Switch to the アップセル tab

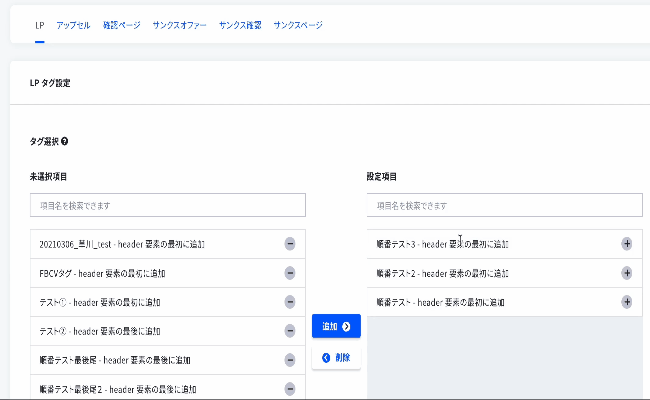[73, 24]
